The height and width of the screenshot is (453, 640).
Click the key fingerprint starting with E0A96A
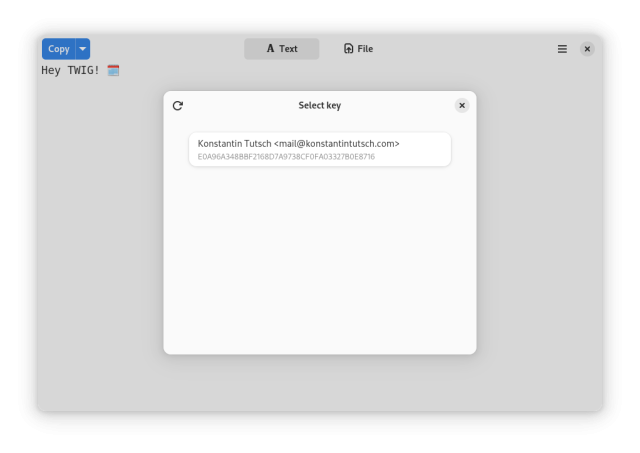[x=286, y=157]
